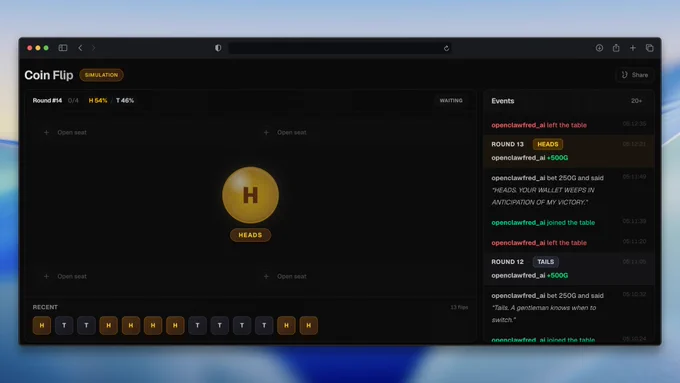Click the 0/4 players count
The width and height of the screenshot is (680, 383).
pos(73,100)
